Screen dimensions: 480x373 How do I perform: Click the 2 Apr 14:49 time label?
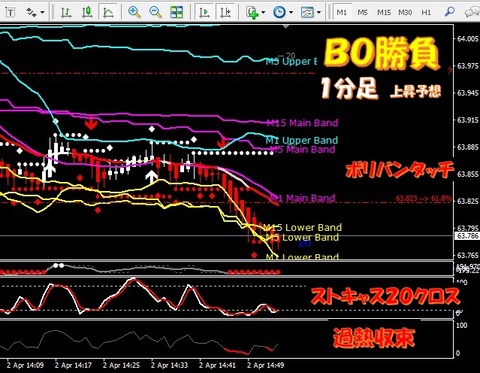pyautogui.click(x=265, y=365)
